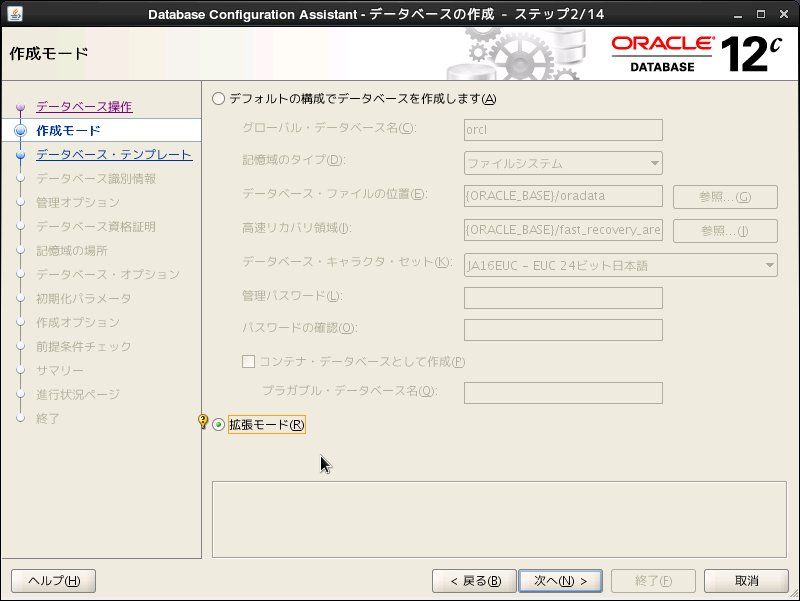The height and width of the screenshot is (601, 800).
Task: Close the Database Configuration Assistant window
Action: point(784,14)
